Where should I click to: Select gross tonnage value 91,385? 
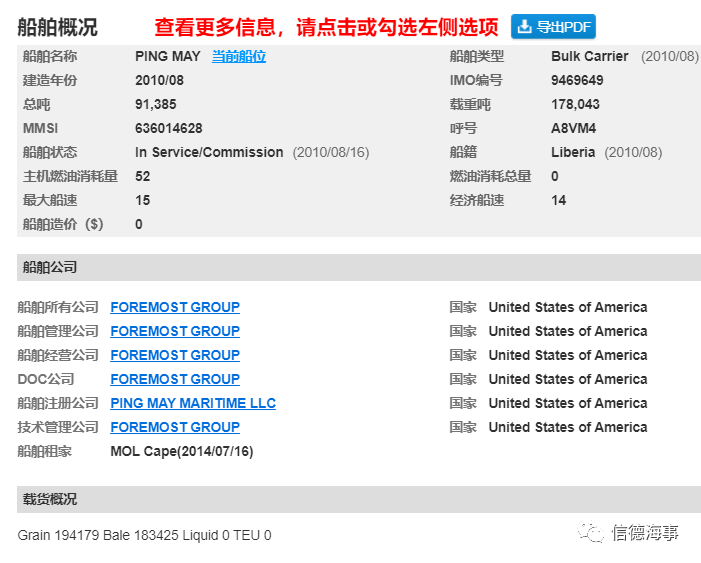(x=156, y=105)
